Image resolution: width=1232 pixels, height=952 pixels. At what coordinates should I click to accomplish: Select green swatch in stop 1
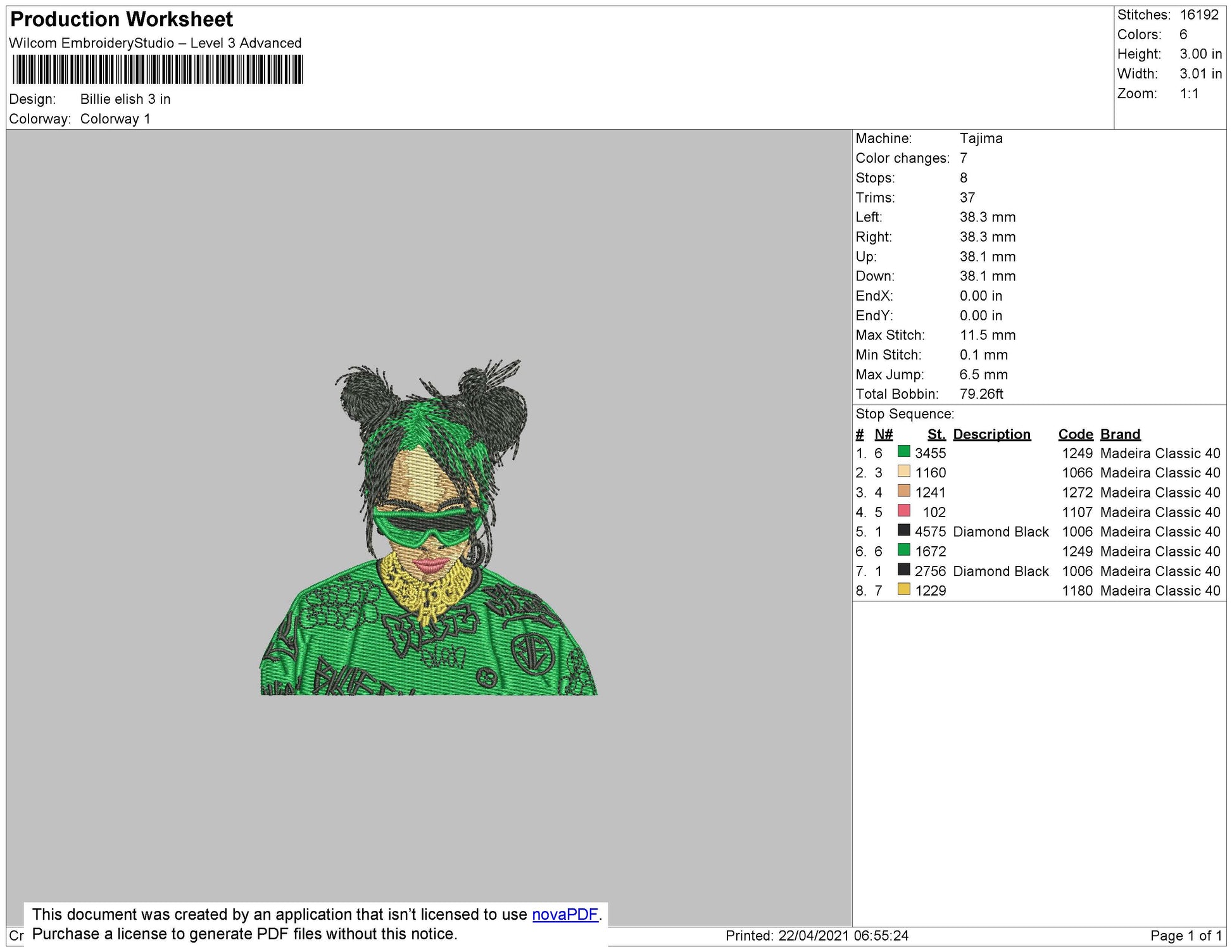point(903,451)
